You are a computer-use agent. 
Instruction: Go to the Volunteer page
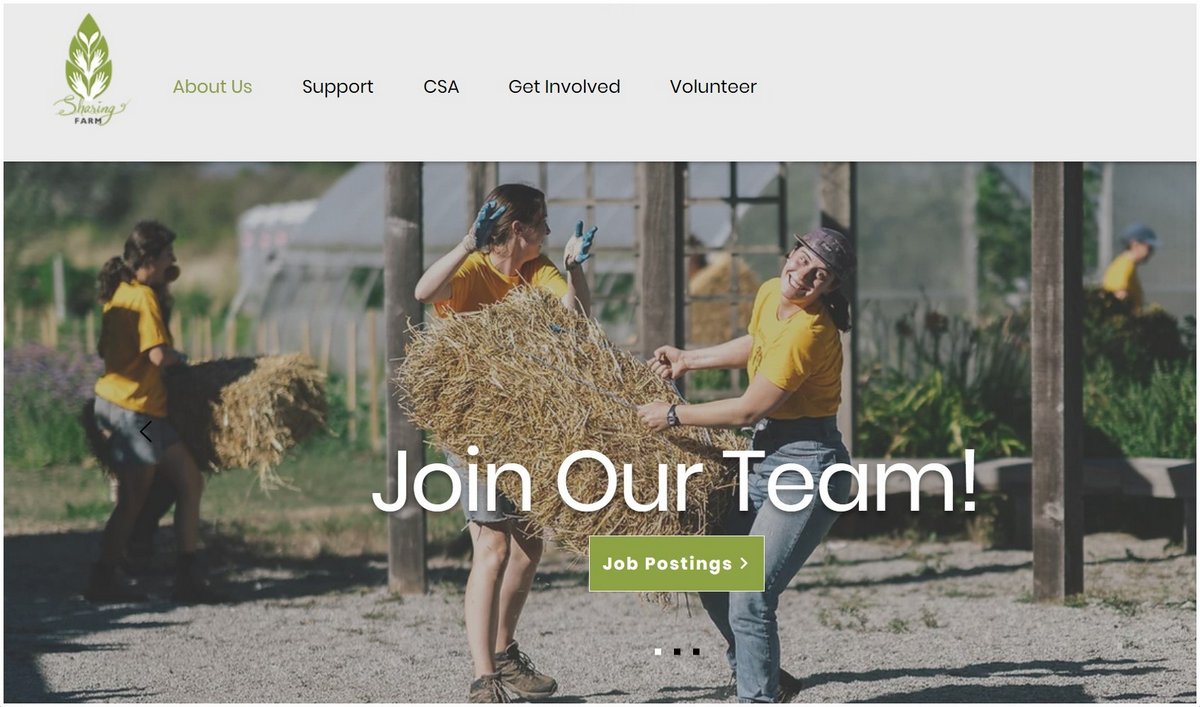(x=713, y=87)
